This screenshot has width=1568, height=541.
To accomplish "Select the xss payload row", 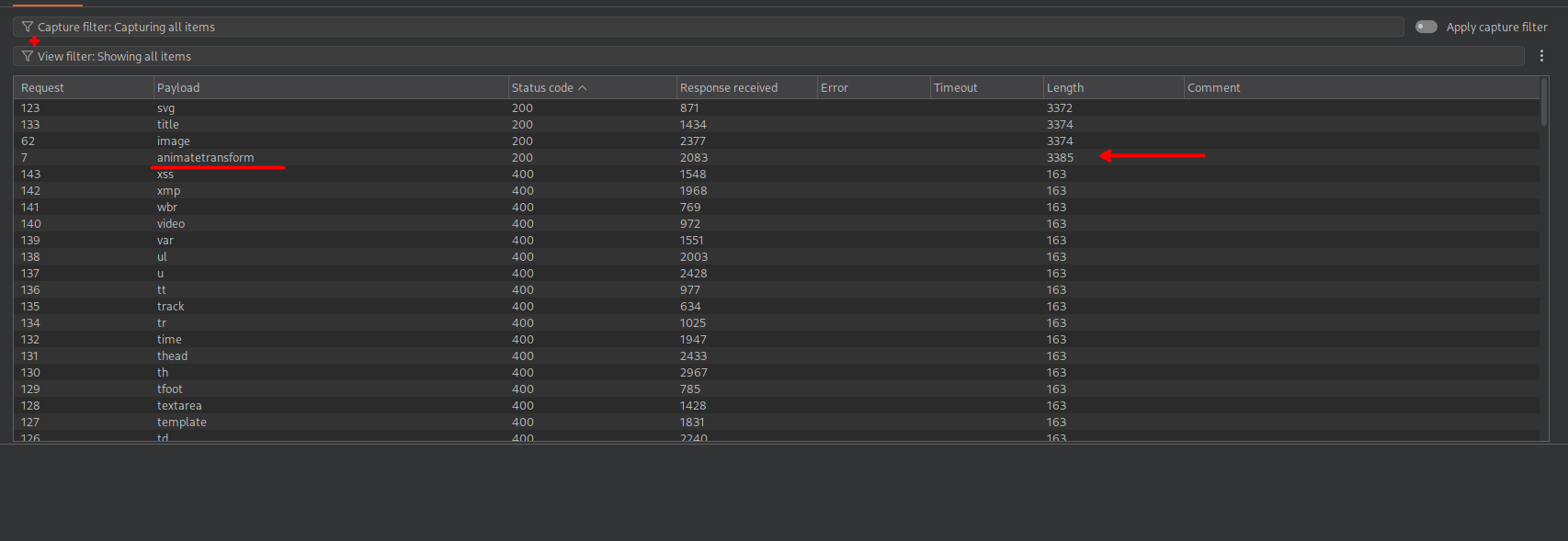I will (165, 175).
